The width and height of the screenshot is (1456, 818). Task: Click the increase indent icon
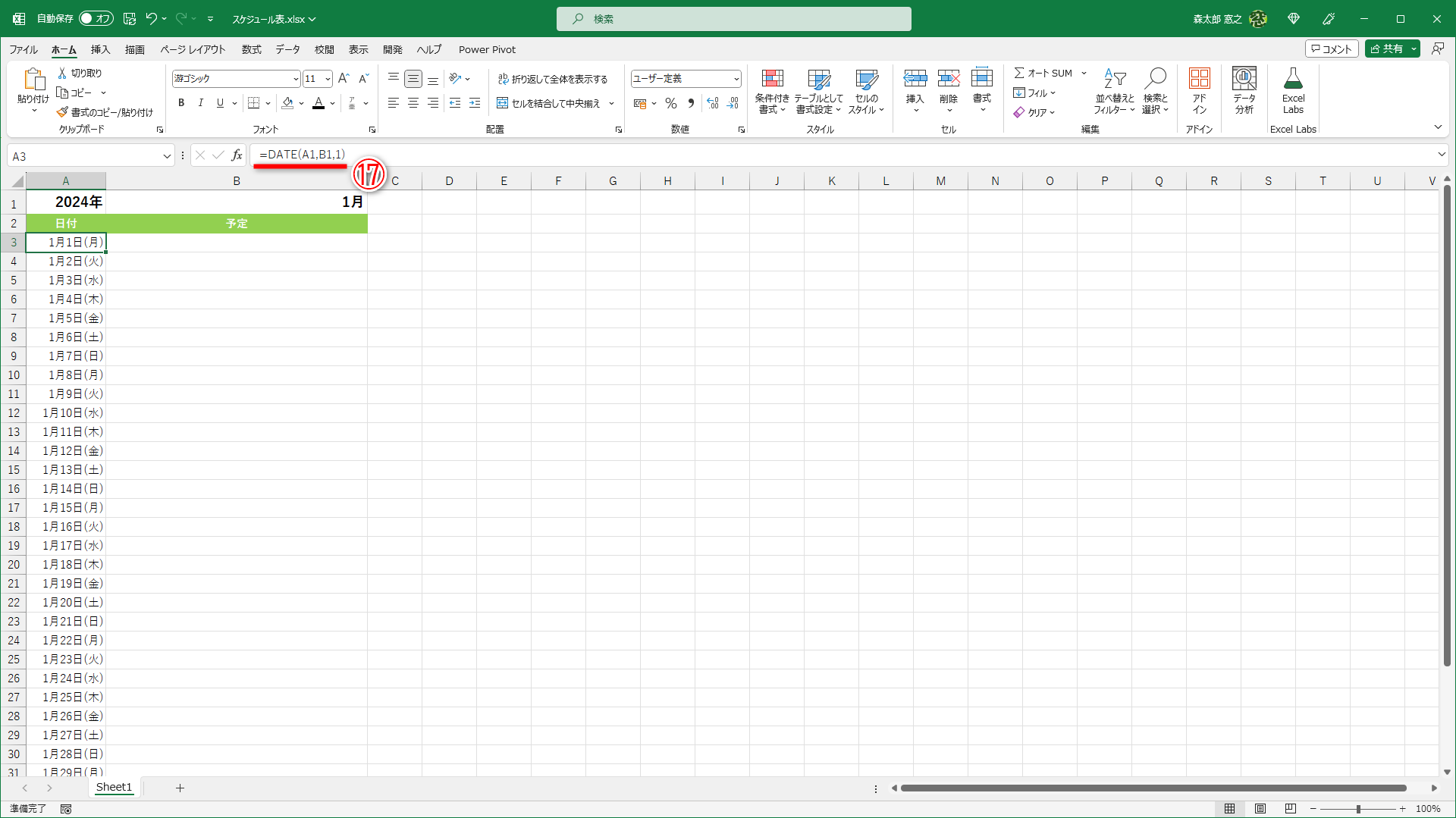[x=475, y=103]
